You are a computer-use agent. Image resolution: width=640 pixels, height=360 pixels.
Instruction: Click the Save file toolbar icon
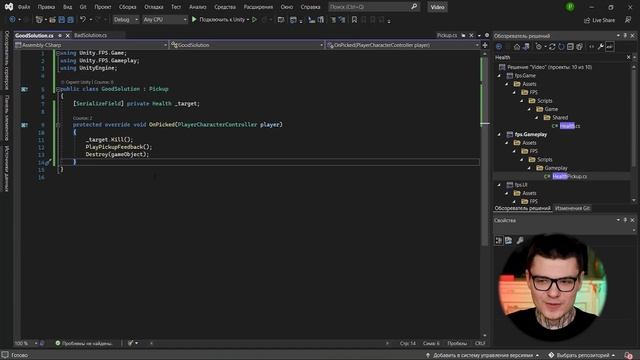(62, 20)
